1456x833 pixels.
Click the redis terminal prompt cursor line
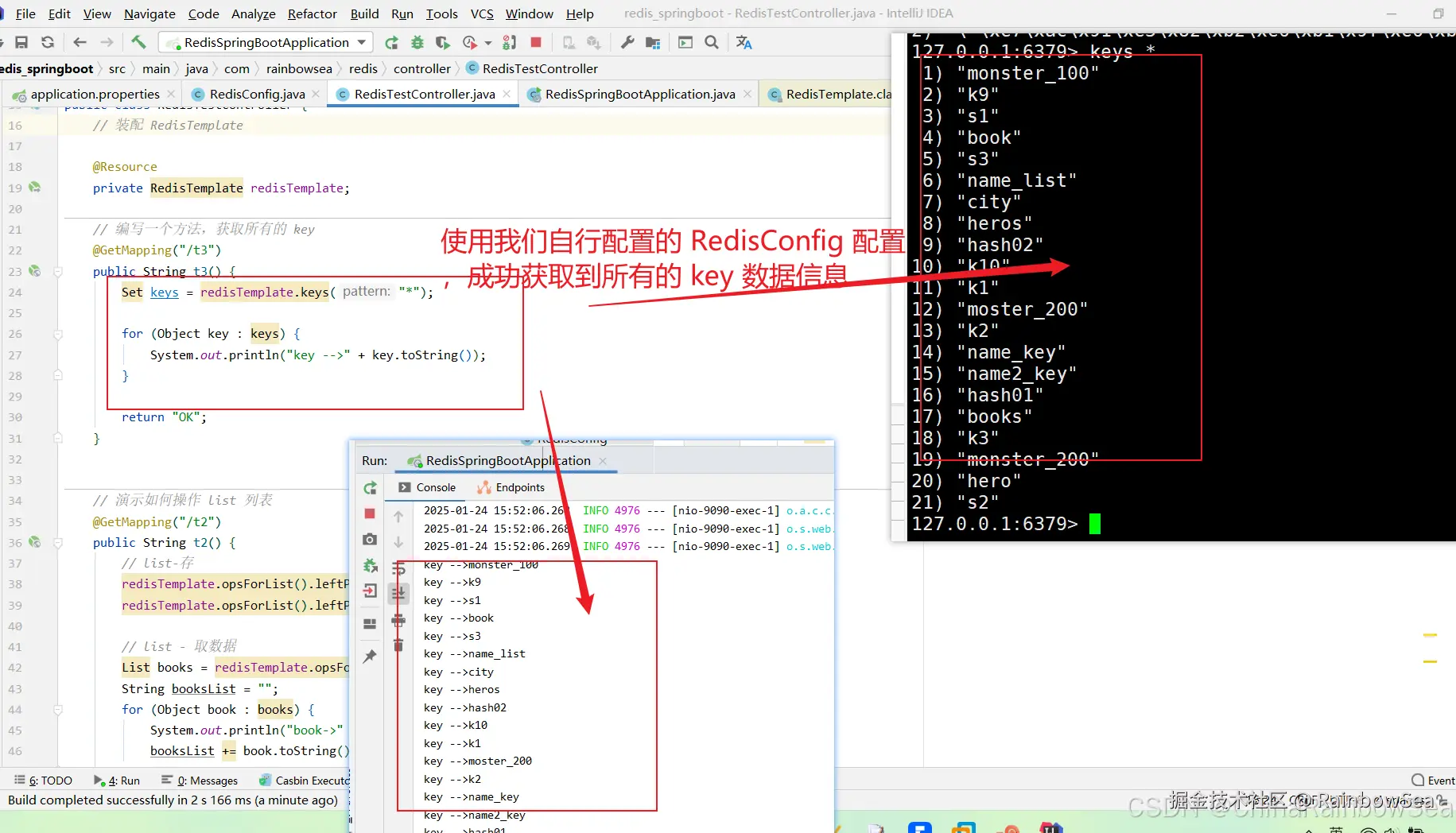tap(1006, 524)
